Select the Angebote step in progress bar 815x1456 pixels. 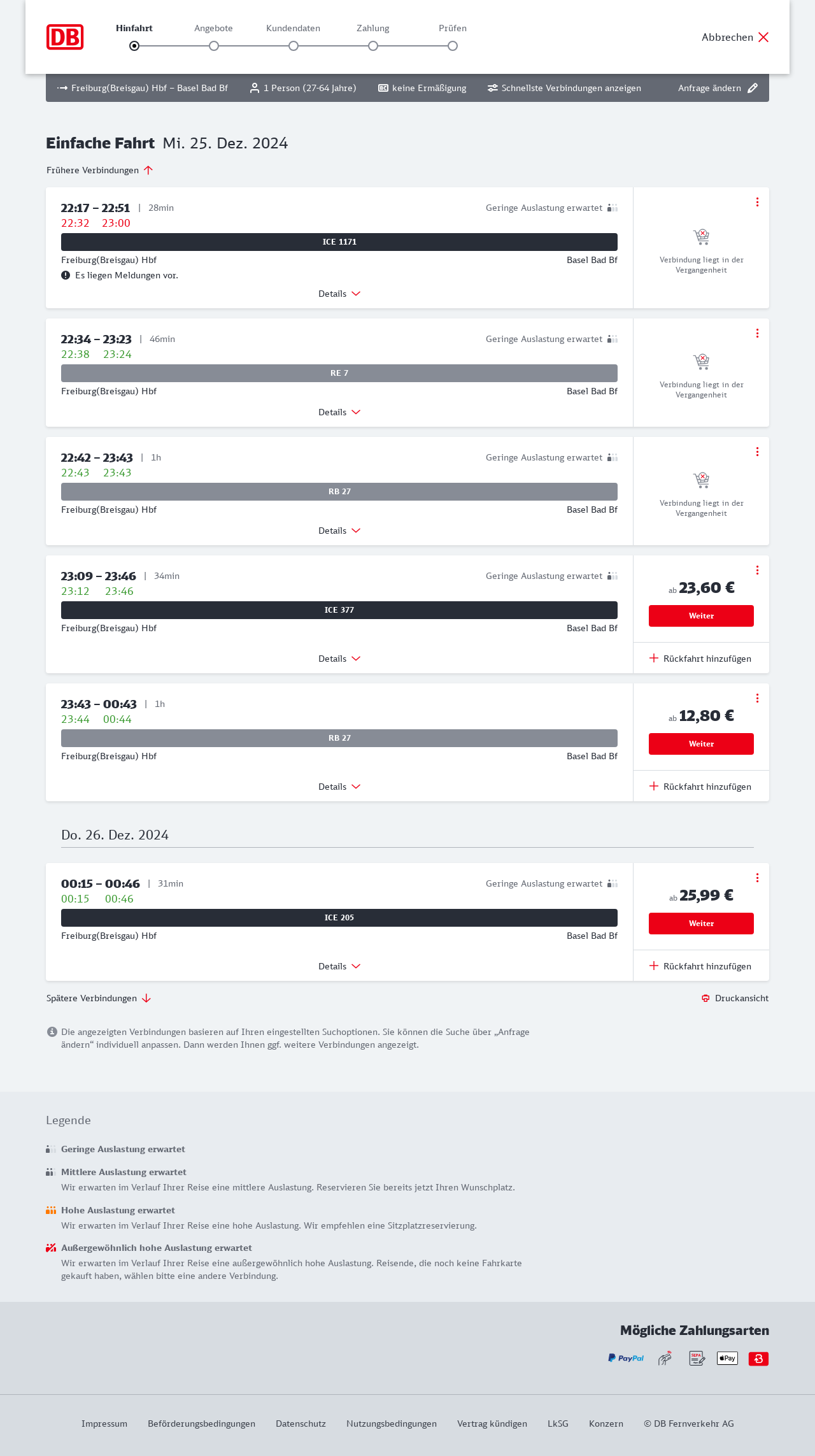[x=214, y=46]
